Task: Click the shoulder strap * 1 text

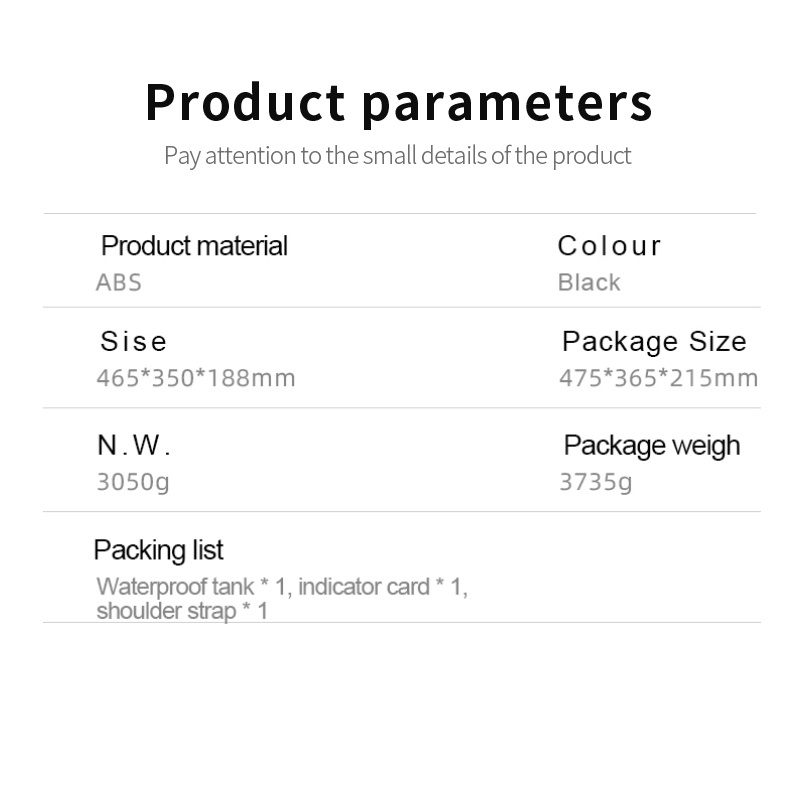Action: point(182,611)
